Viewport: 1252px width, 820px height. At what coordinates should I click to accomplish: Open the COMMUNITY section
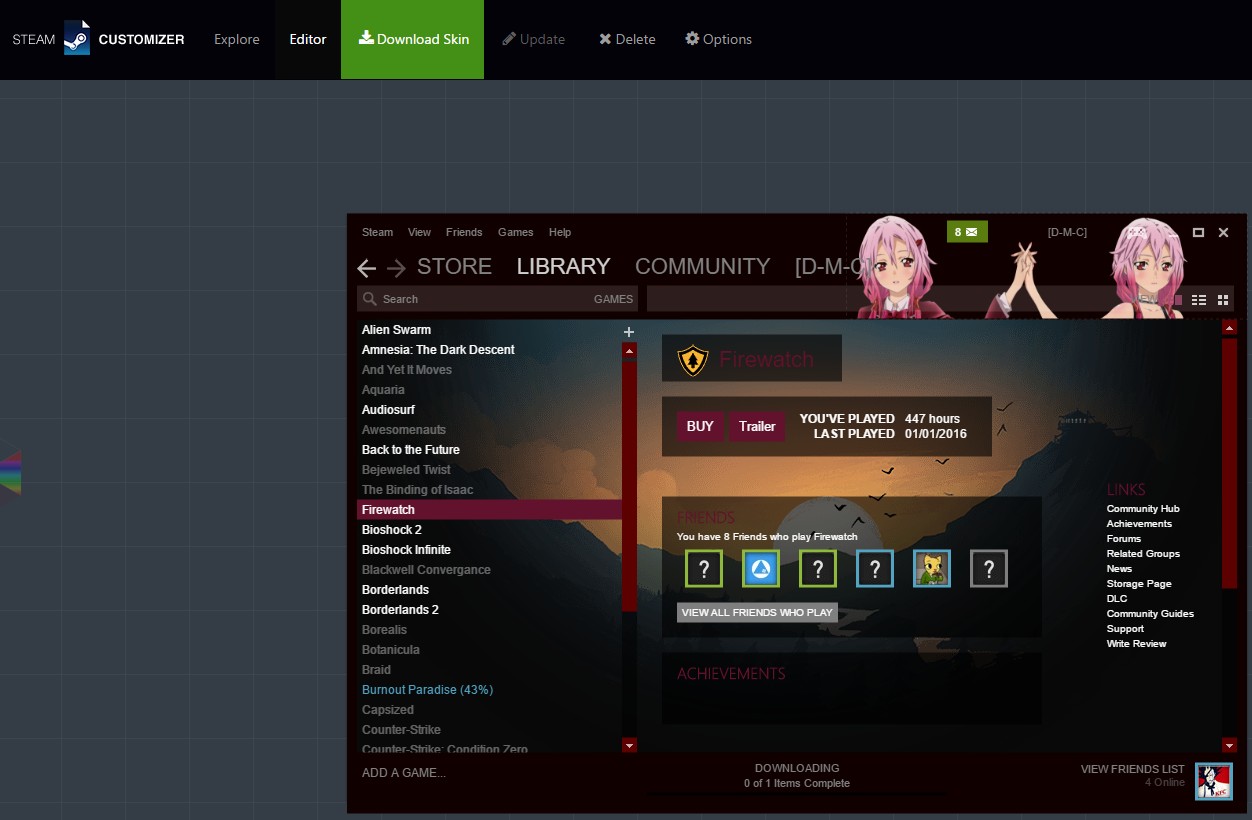(x=702, y=266)
